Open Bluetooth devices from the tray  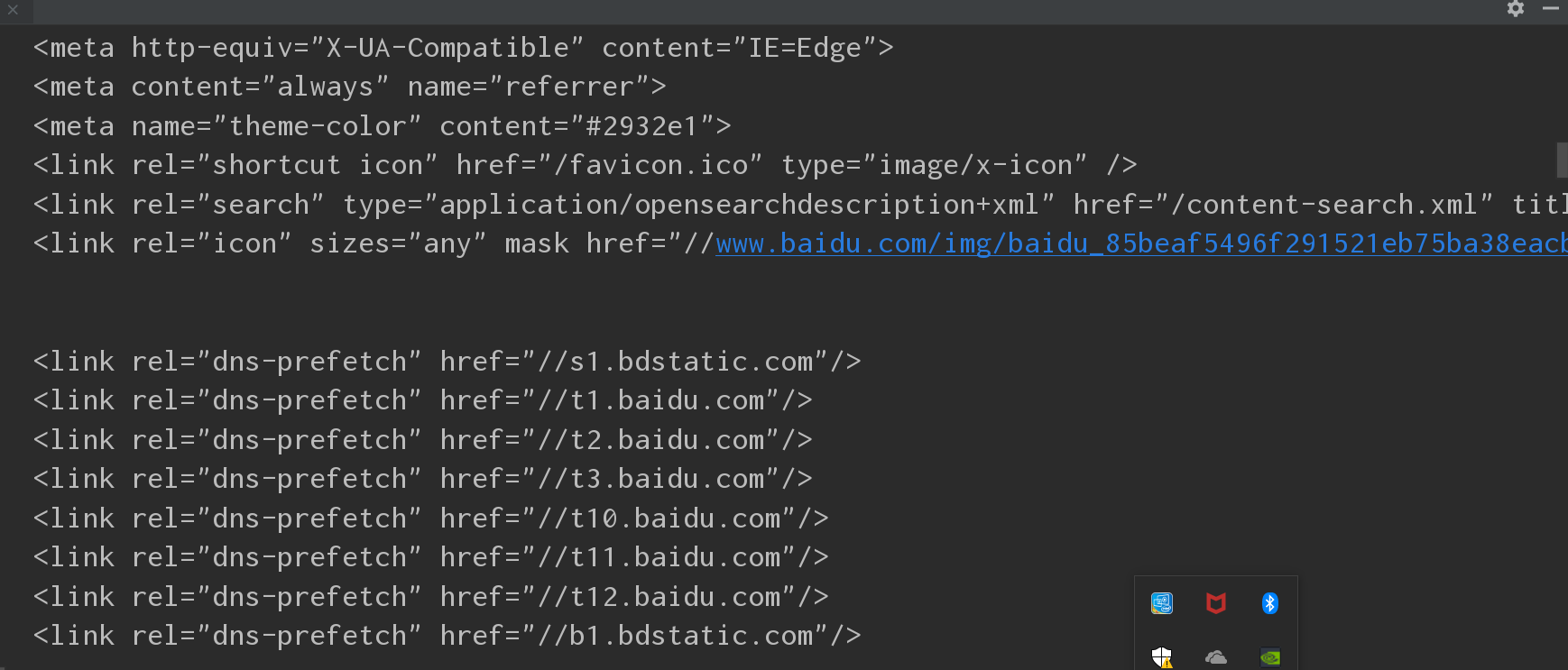pos(1270,603)
